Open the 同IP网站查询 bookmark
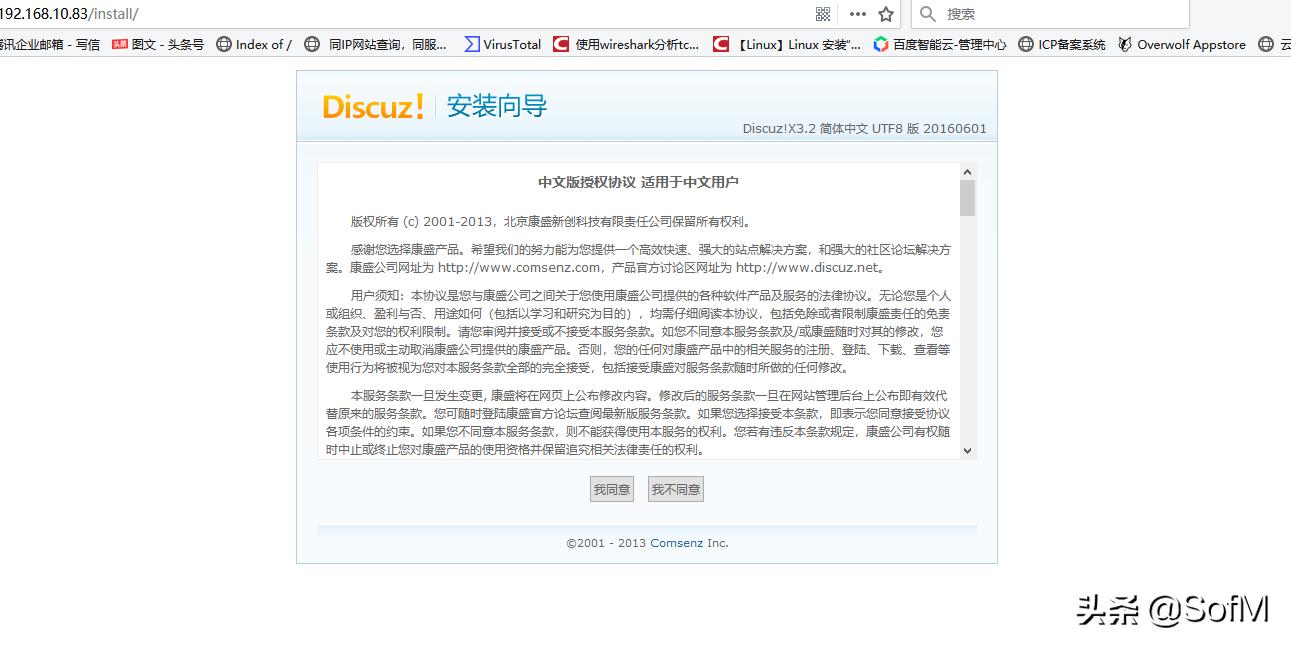The width and height of the screenshot is (1291, 647). click(x=385, y=44)
